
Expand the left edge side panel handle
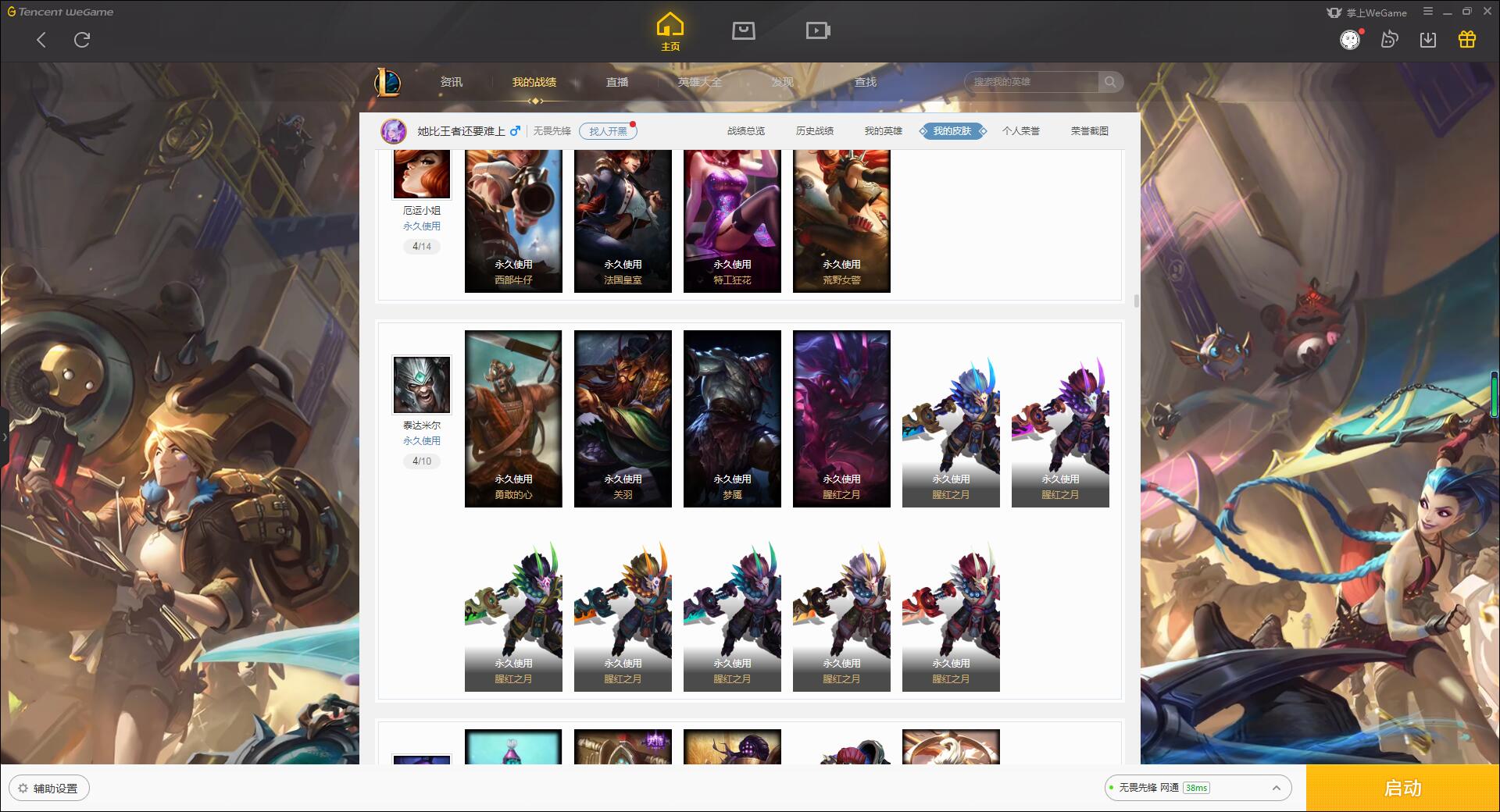(4, 437)
